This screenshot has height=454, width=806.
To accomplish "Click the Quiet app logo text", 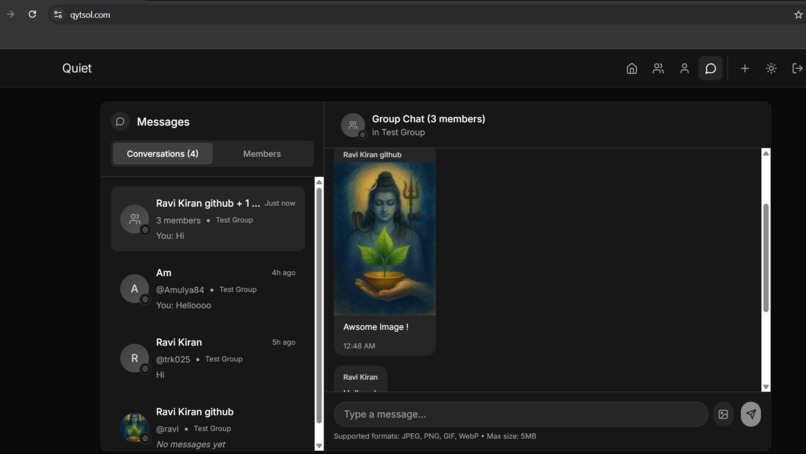I will [77, 68].
